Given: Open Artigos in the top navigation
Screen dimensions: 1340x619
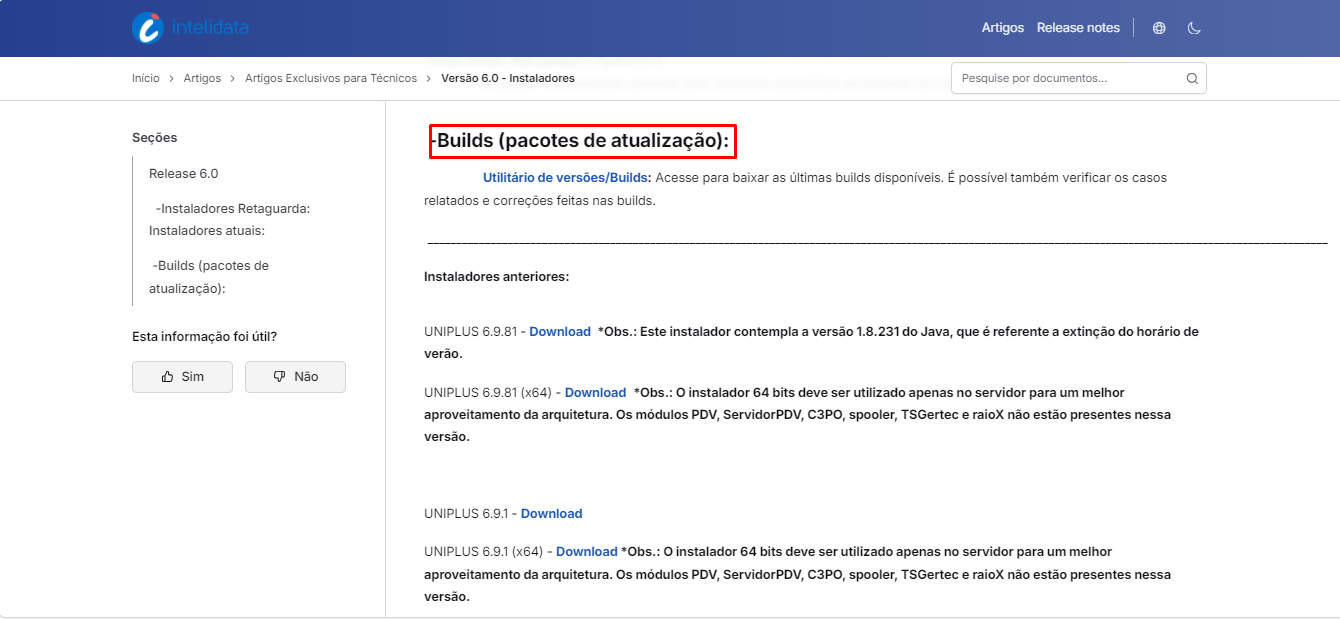Looking at the screenshot, I should tap(1003, 28).
